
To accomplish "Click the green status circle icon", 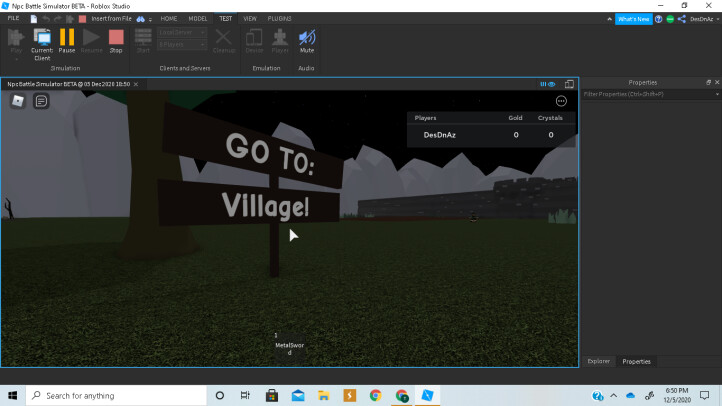I will click(x=670, y=19).
